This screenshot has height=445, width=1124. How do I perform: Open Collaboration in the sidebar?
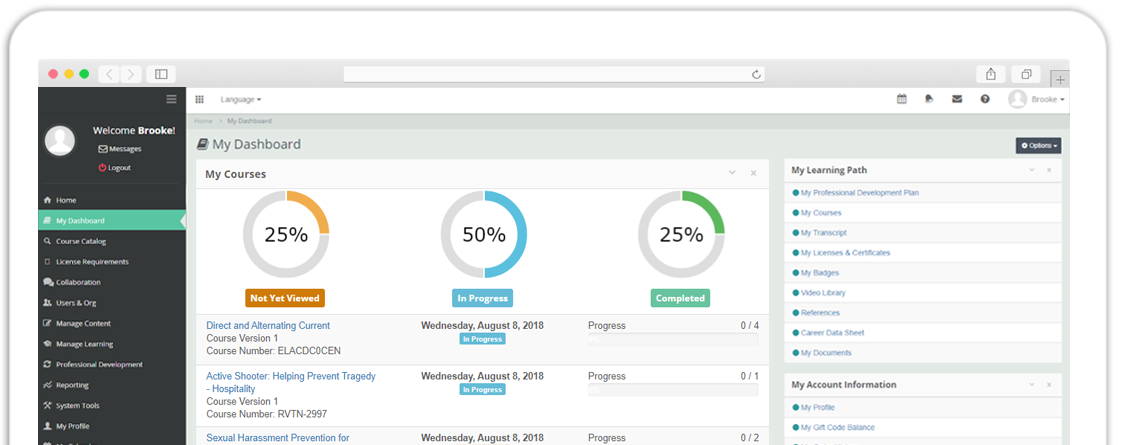coord(112,282)
